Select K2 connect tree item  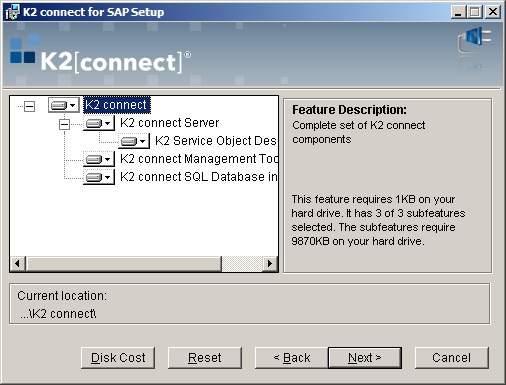click(x=117, y=105)
